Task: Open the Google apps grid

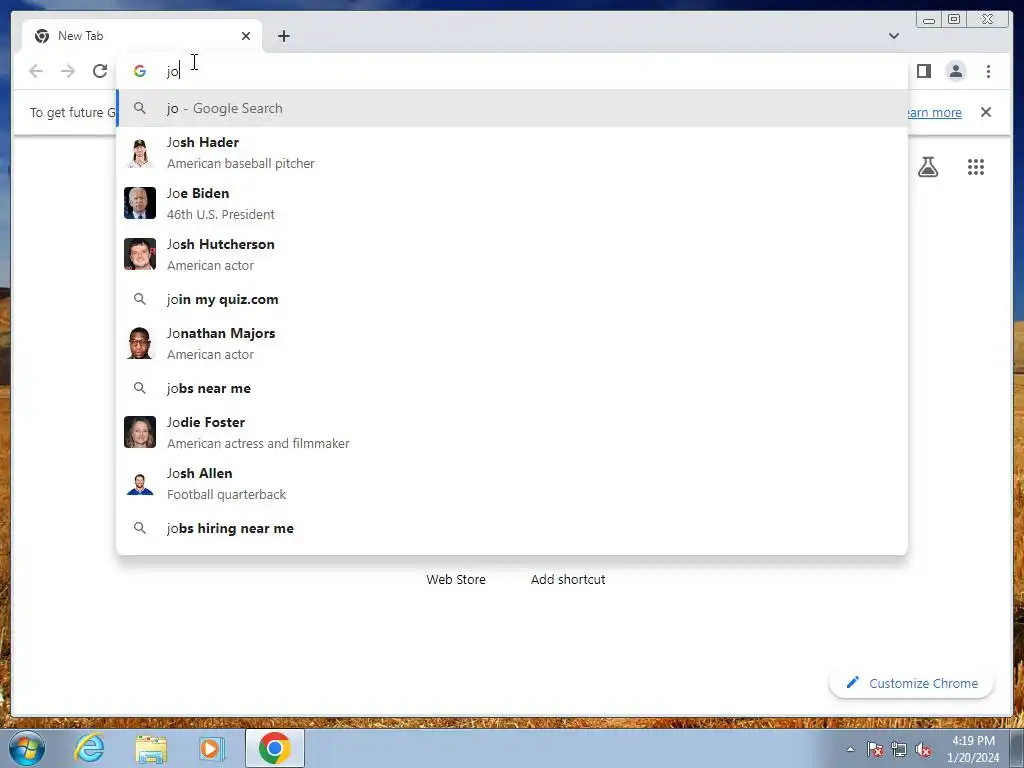Action: [x=976, y=167]
